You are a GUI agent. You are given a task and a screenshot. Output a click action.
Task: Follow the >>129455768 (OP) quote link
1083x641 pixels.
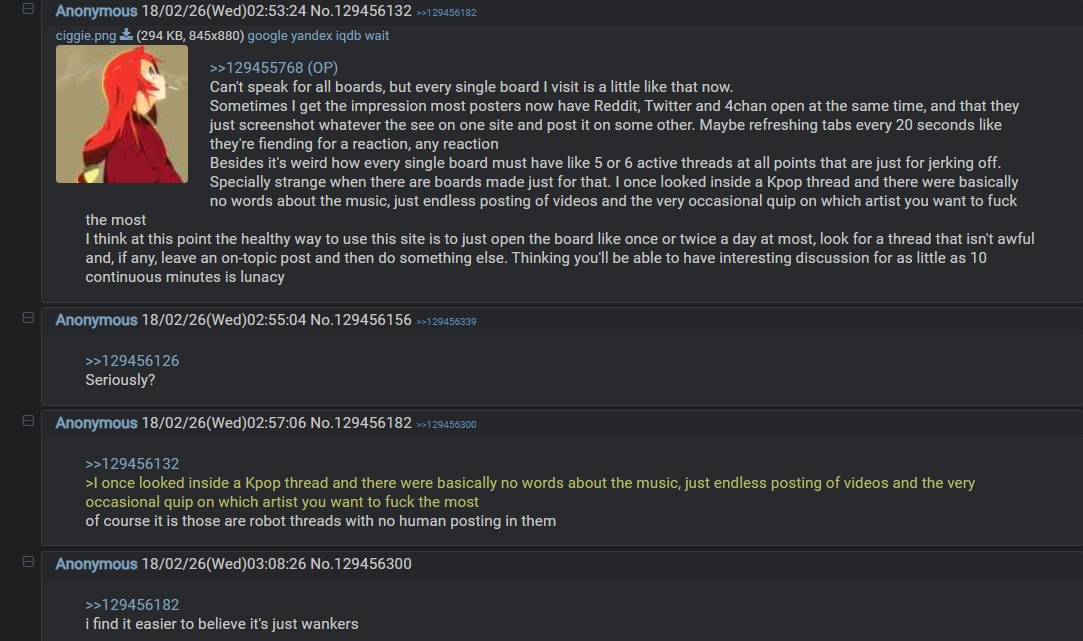point(274,68)
